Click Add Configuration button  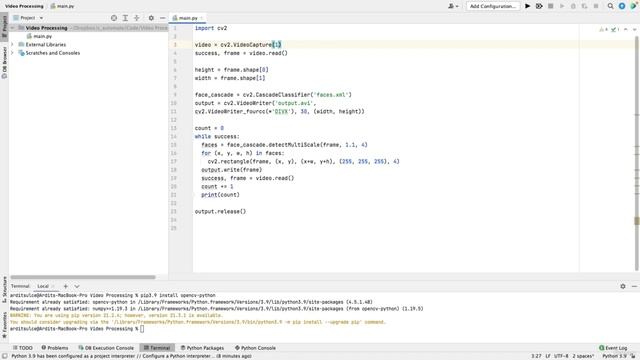coord(493,6)
